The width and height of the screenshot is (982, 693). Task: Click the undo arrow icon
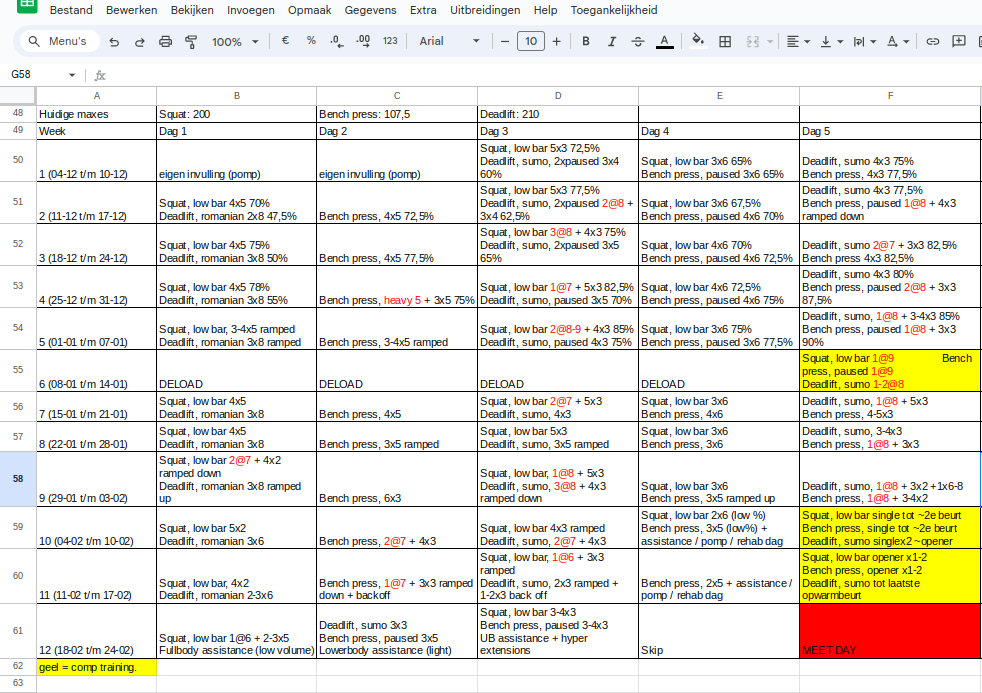(x=114, y=42)
